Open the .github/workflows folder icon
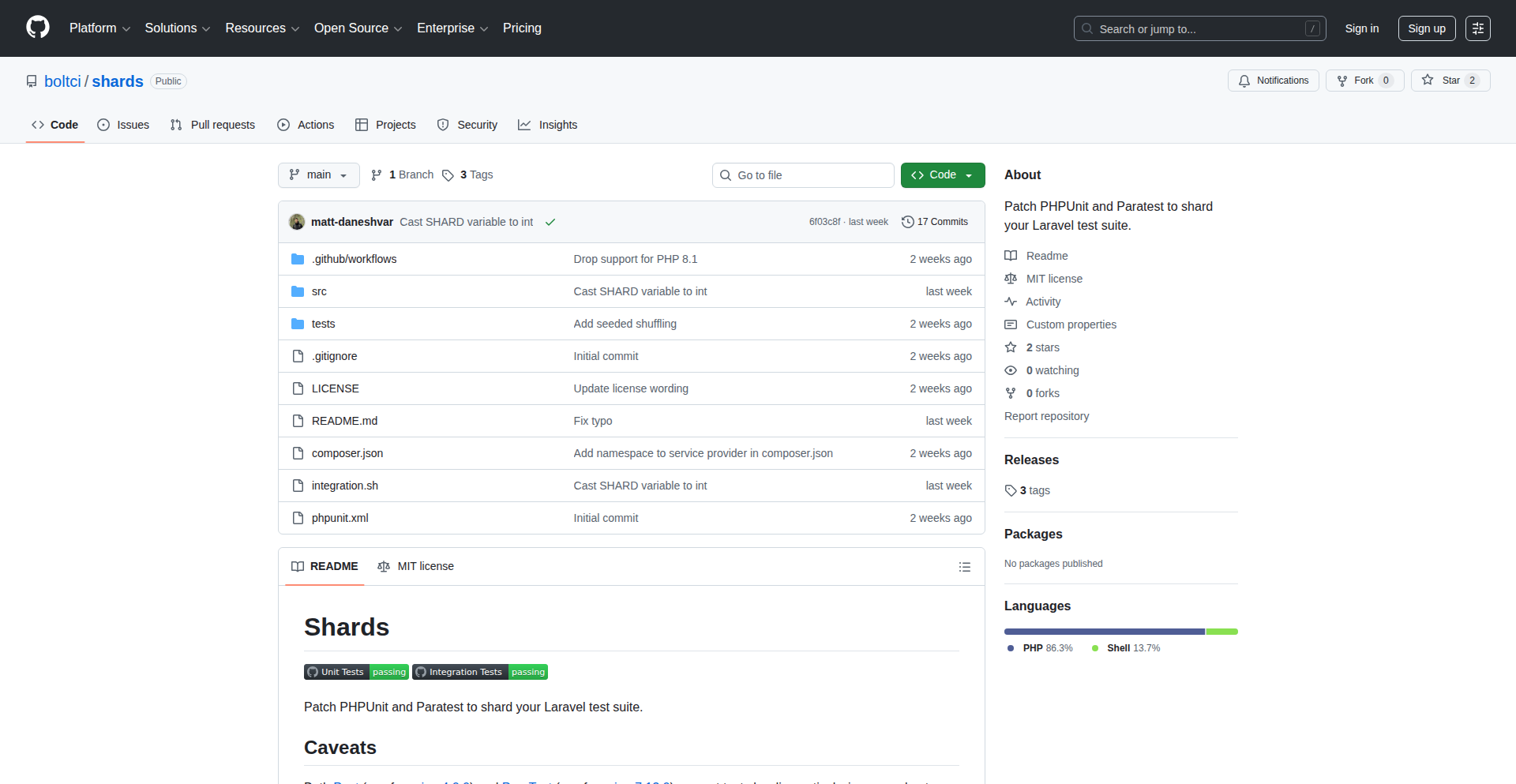Image resolution: width=1516 pixels, height=784 pixels. point(298,259)
